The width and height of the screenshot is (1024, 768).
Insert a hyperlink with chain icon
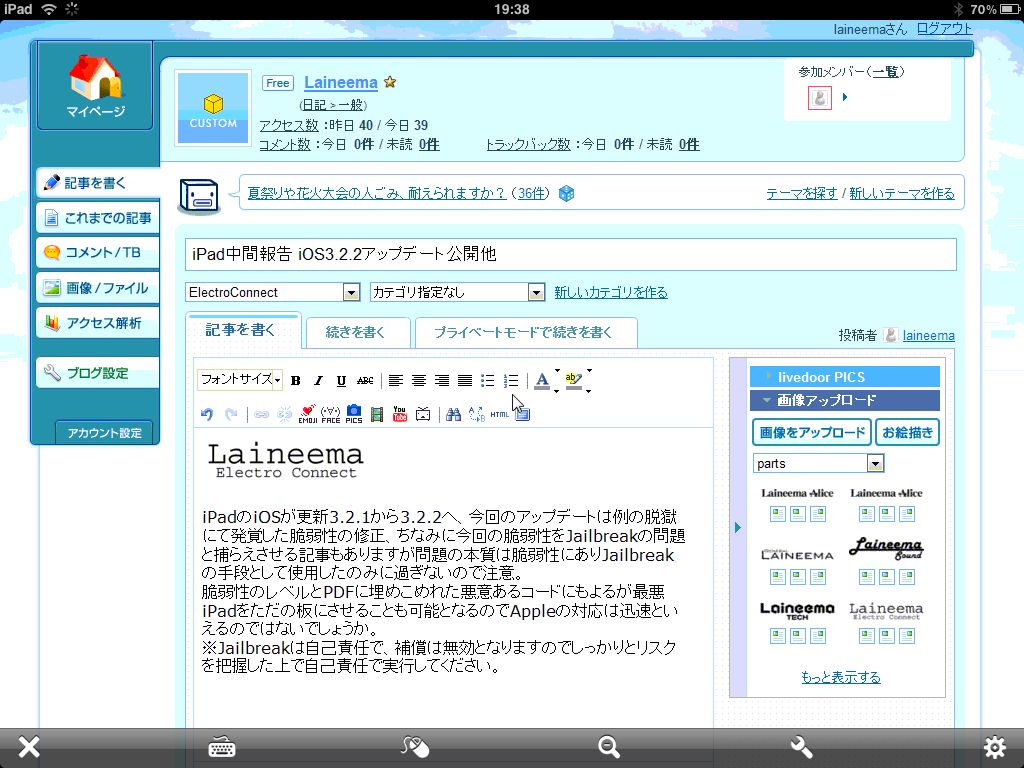(261, 414)
